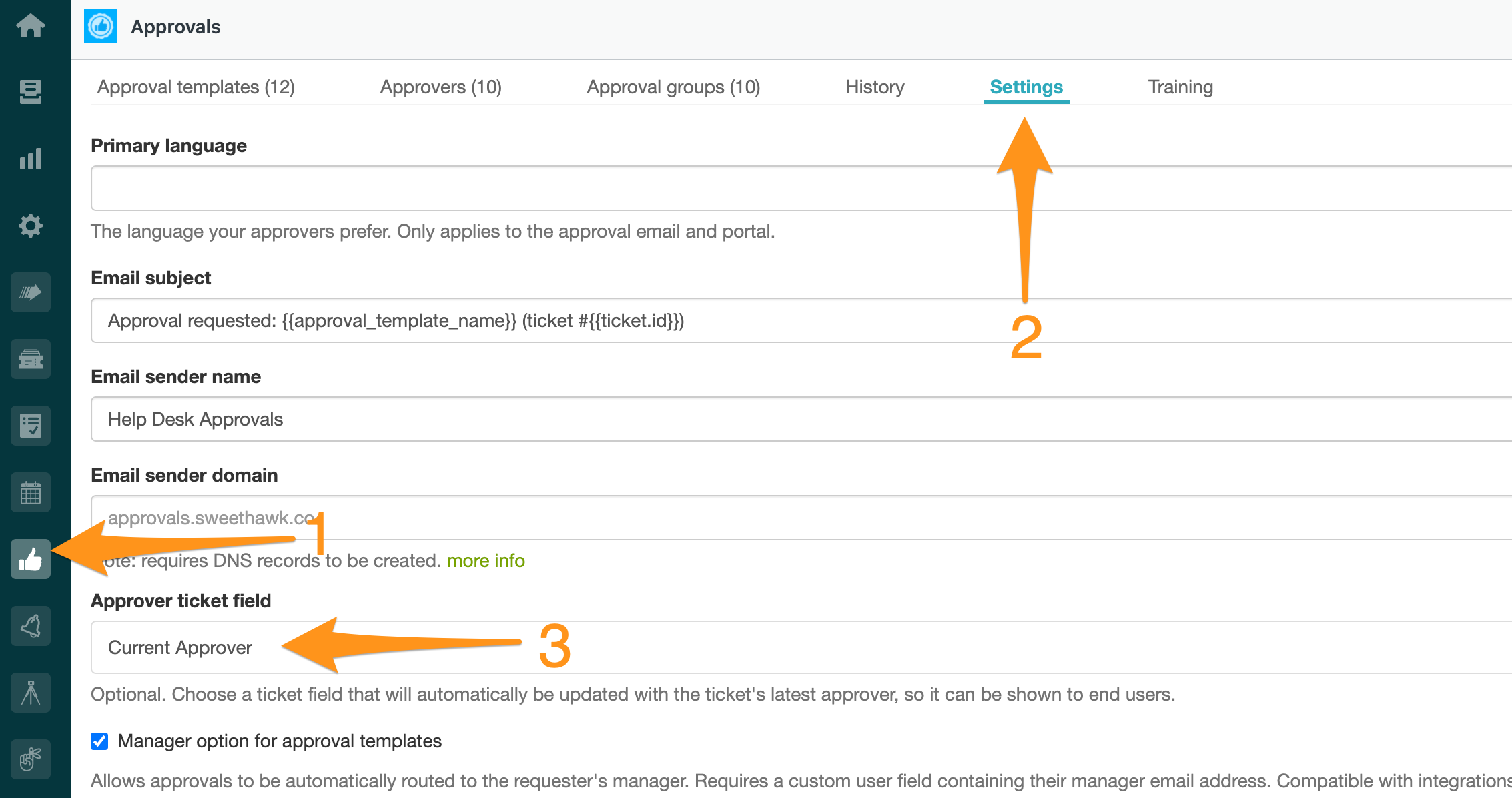The height and width of the screenshot is (798, 1512).
Task: Open the checklist app icon in sidebar
Action: point(31,426)
